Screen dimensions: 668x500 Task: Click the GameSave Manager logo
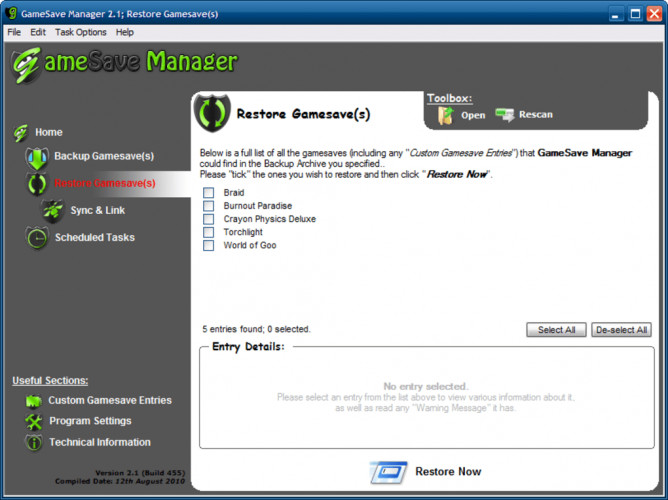point(124,64)
